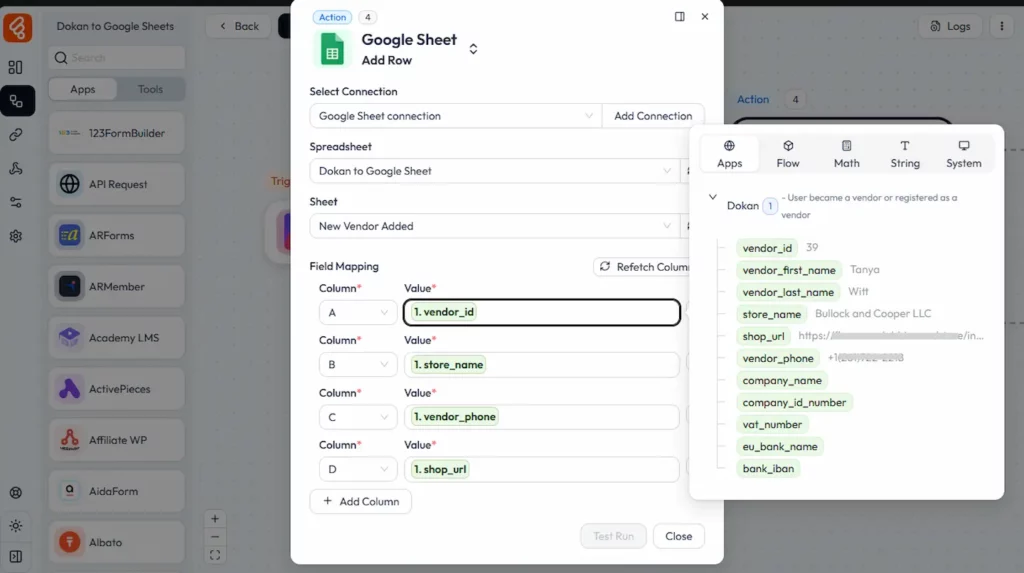This screenshot has height=573, width=1024.
Task: Open Column A dropdown
Action: (x=358, y=312)
